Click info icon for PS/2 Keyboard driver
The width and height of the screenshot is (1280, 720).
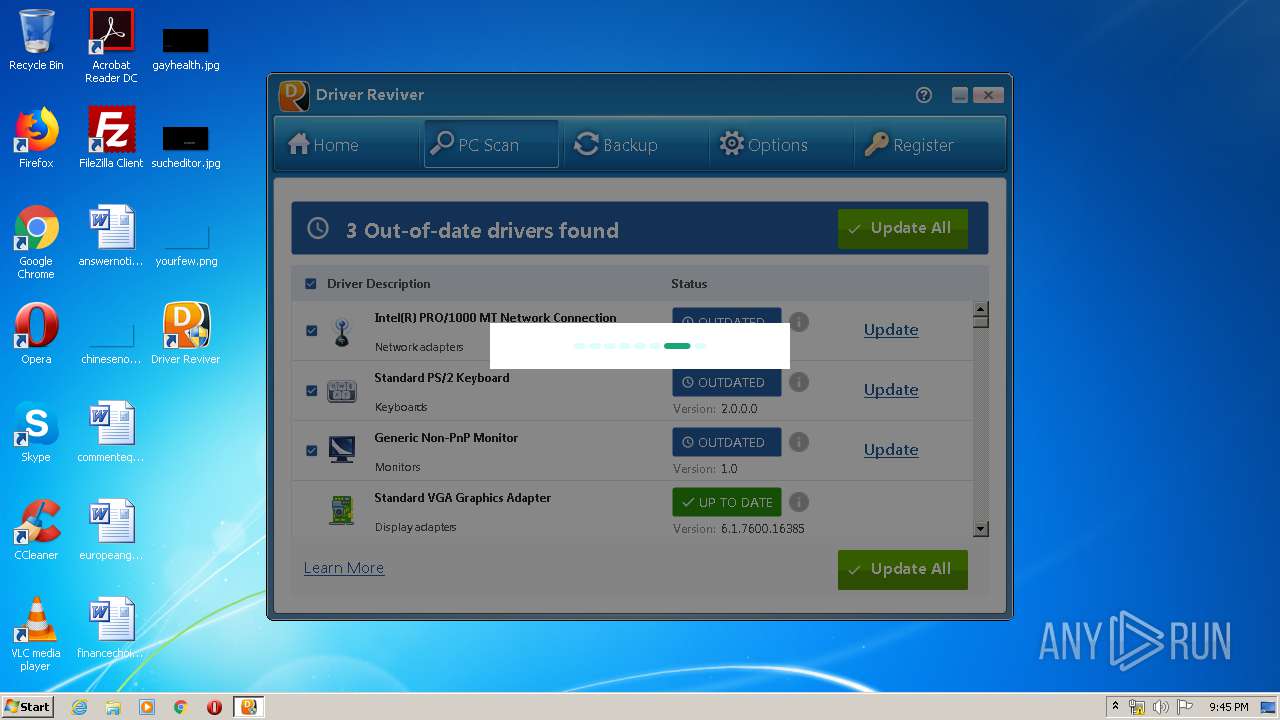(799, 382)
